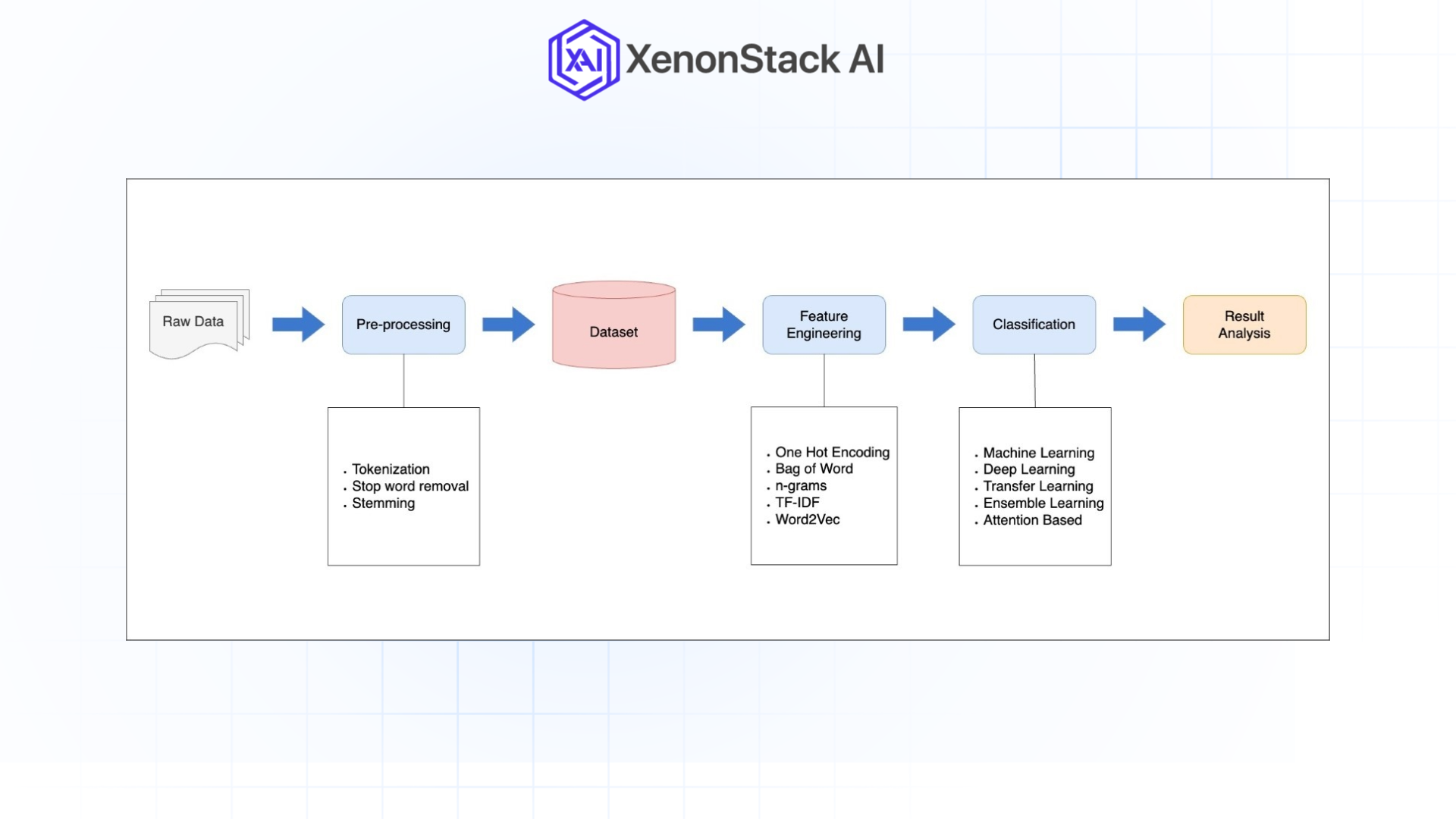Click the Tokenization list item
Image resolution: width=1456 pixels, height=819 pixels.
[390, 469]
